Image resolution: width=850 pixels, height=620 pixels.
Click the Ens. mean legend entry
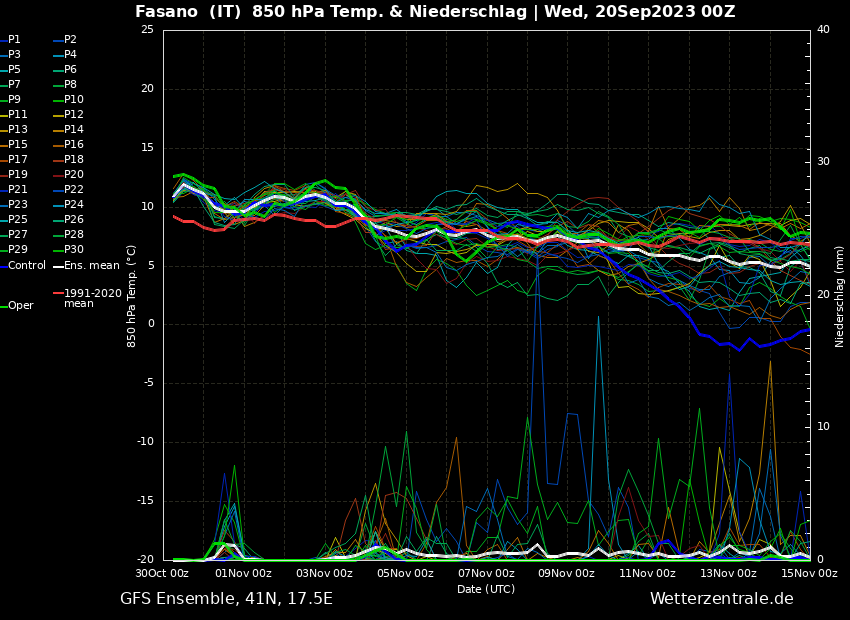[91, 265]
